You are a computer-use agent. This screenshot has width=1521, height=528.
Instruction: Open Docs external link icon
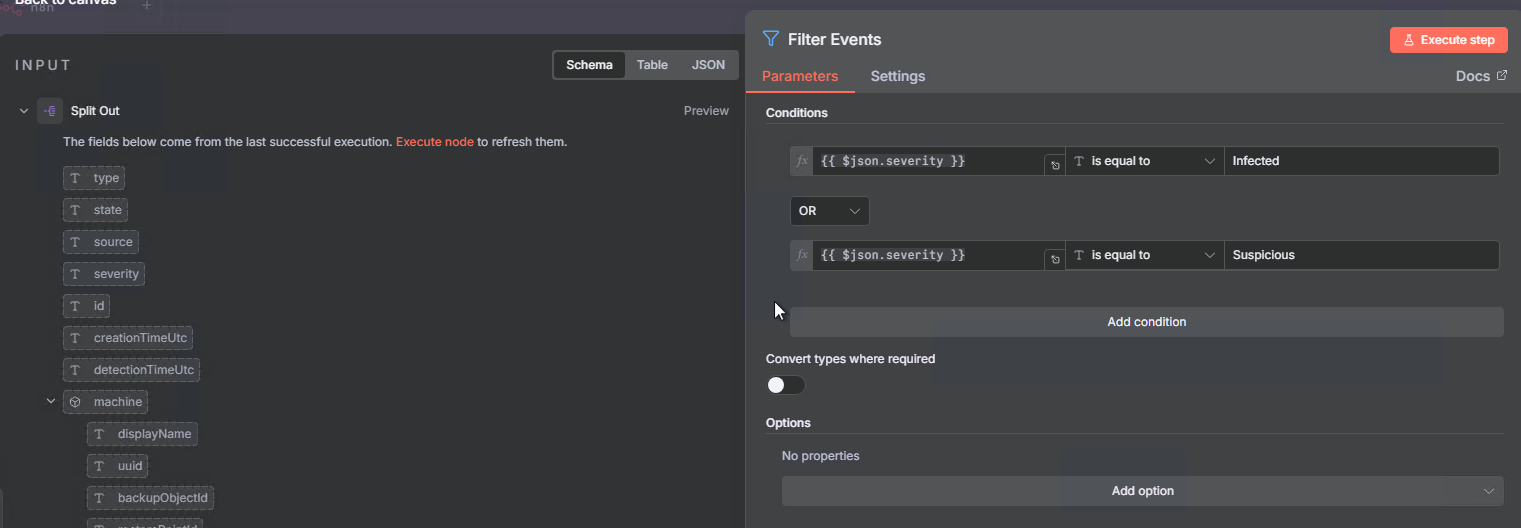point(1501,76)
